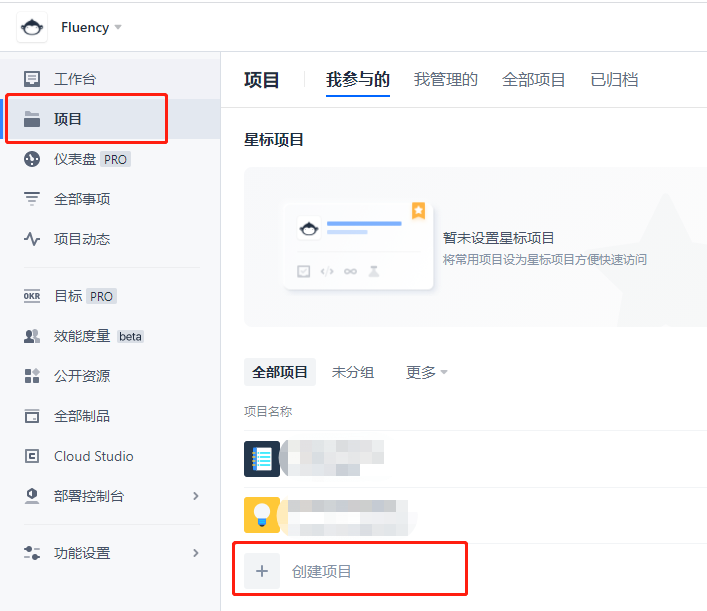
Task: Click the 仪表盘 dashboard icon
Action: pos(32,159)
